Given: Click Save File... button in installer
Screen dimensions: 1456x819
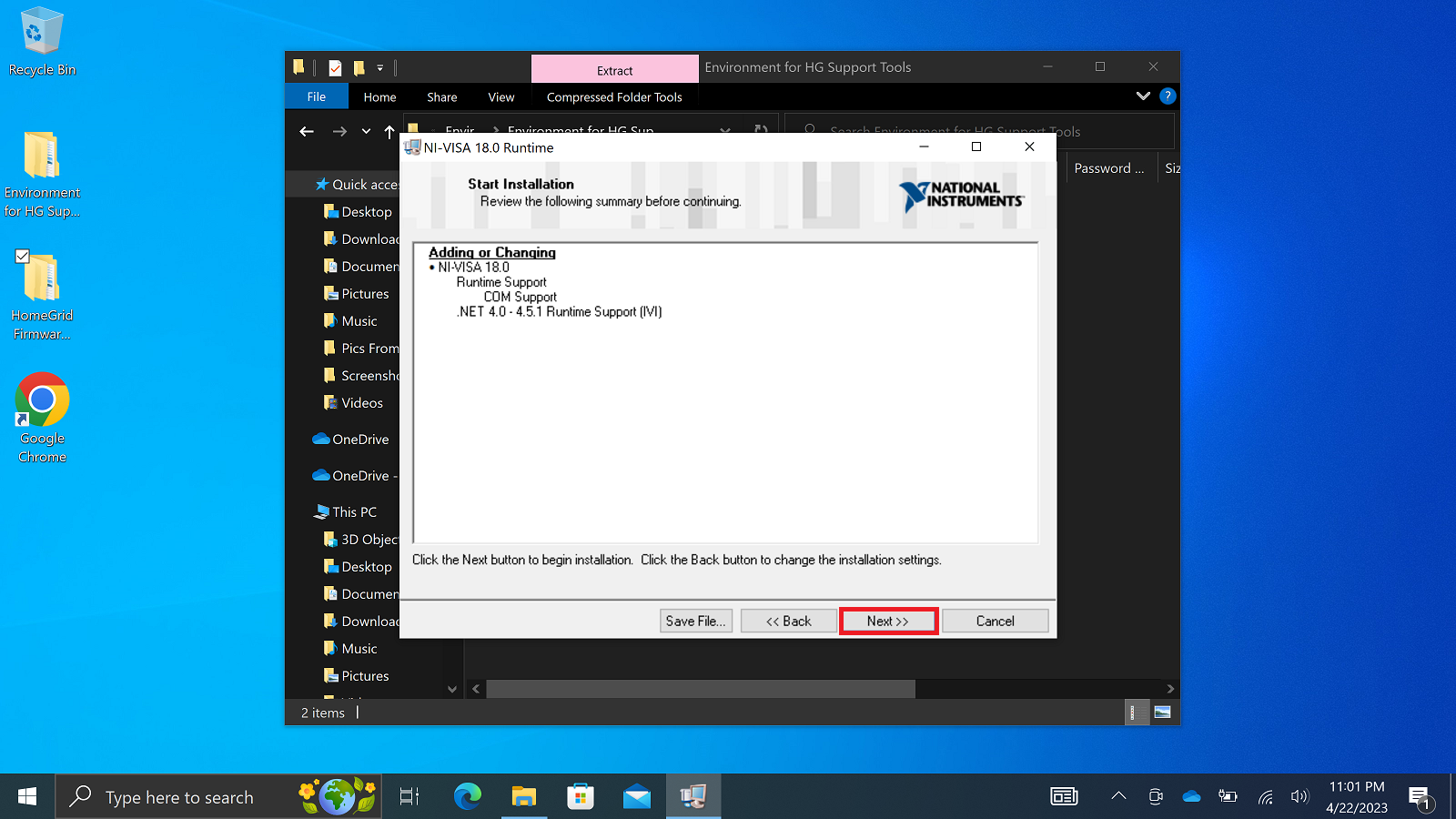Looking at the screenshot, I should [695, 621].
